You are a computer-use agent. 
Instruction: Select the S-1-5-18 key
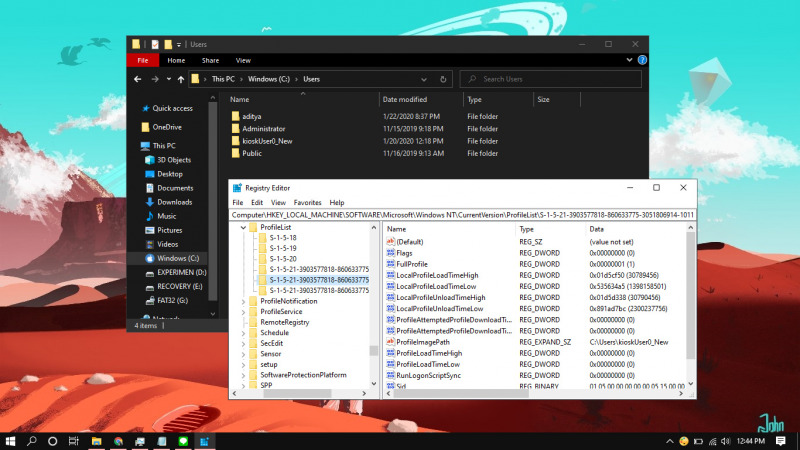pyautogui.click(x=283, y=238)
